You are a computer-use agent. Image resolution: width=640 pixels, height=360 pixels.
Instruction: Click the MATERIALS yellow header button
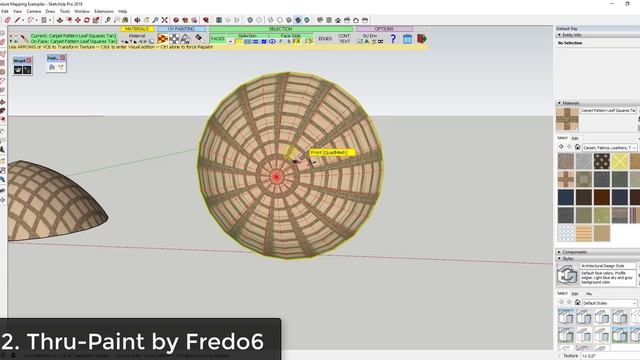137,29
